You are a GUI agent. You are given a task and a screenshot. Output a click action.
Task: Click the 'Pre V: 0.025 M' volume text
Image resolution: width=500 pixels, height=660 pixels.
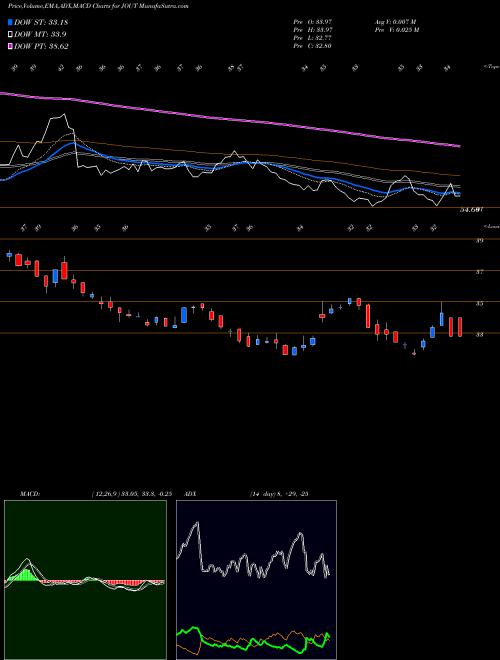click(x=396, y=30)
